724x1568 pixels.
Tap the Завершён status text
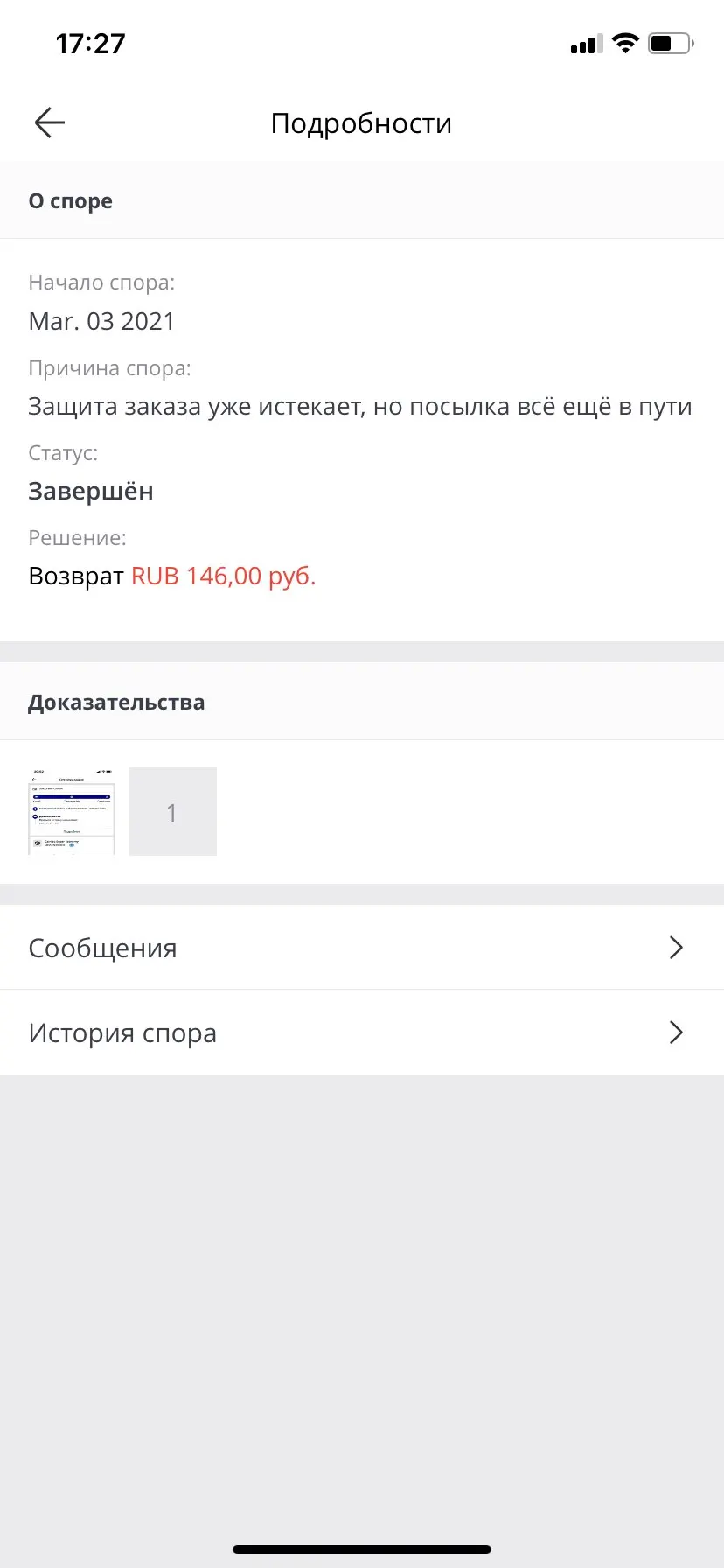pyautogui.click(x=91, y=491)
